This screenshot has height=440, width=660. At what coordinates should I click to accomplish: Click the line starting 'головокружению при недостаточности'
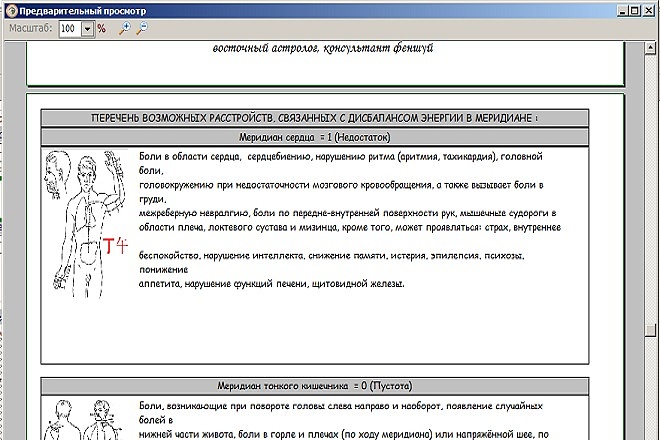point(341,185)
